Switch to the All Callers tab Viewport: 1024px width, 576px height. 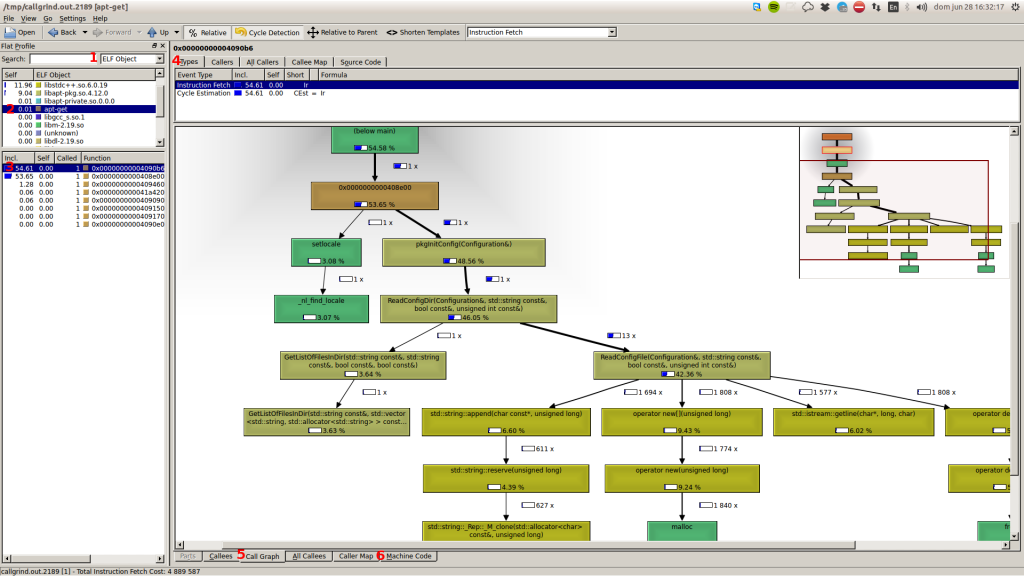click(262, 62)
